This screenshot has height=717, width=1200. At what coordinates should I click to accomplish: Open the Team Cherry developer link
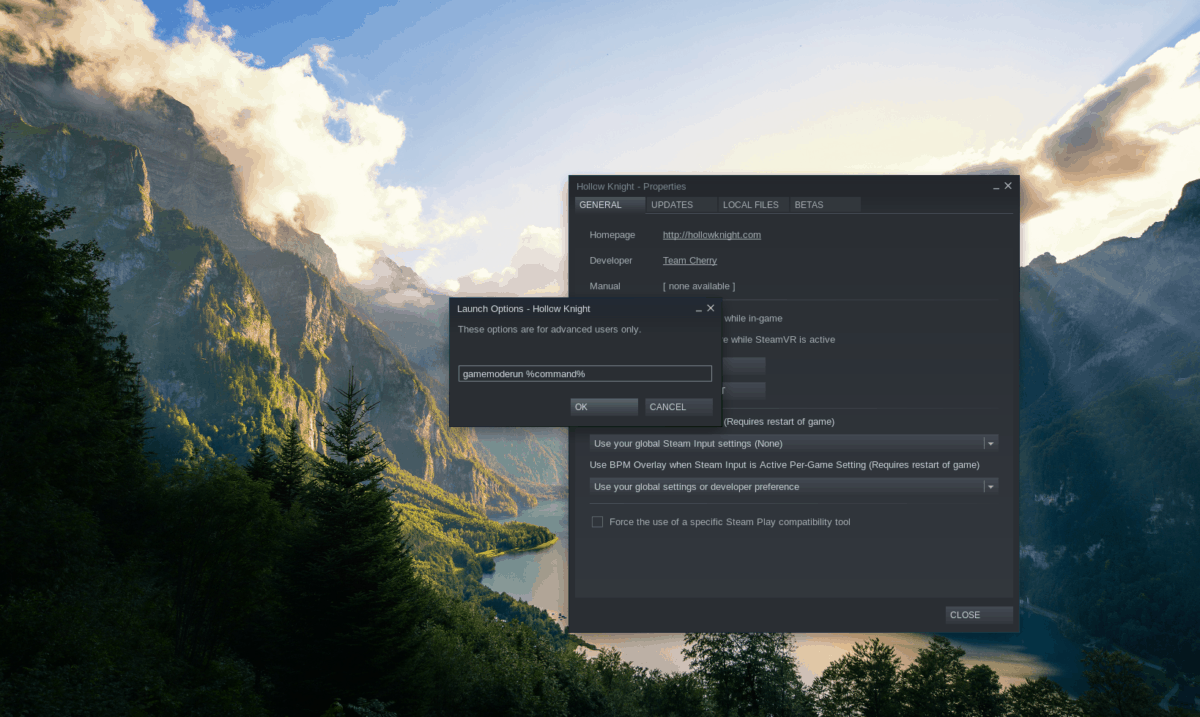coord(690,260)
